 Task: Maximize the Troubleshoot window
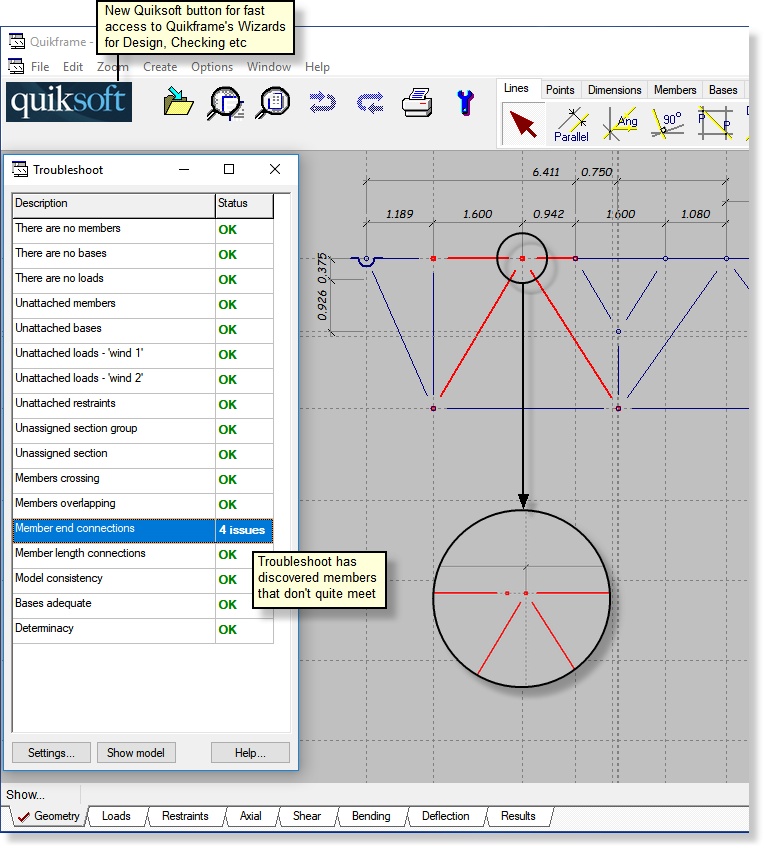click(x=229, y=169)
